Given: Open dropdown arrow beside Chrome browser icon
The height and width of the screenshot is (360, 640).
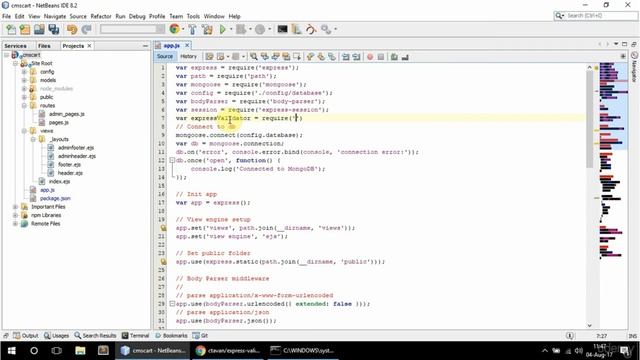Looking at the screenshot, I should (183, 29).
